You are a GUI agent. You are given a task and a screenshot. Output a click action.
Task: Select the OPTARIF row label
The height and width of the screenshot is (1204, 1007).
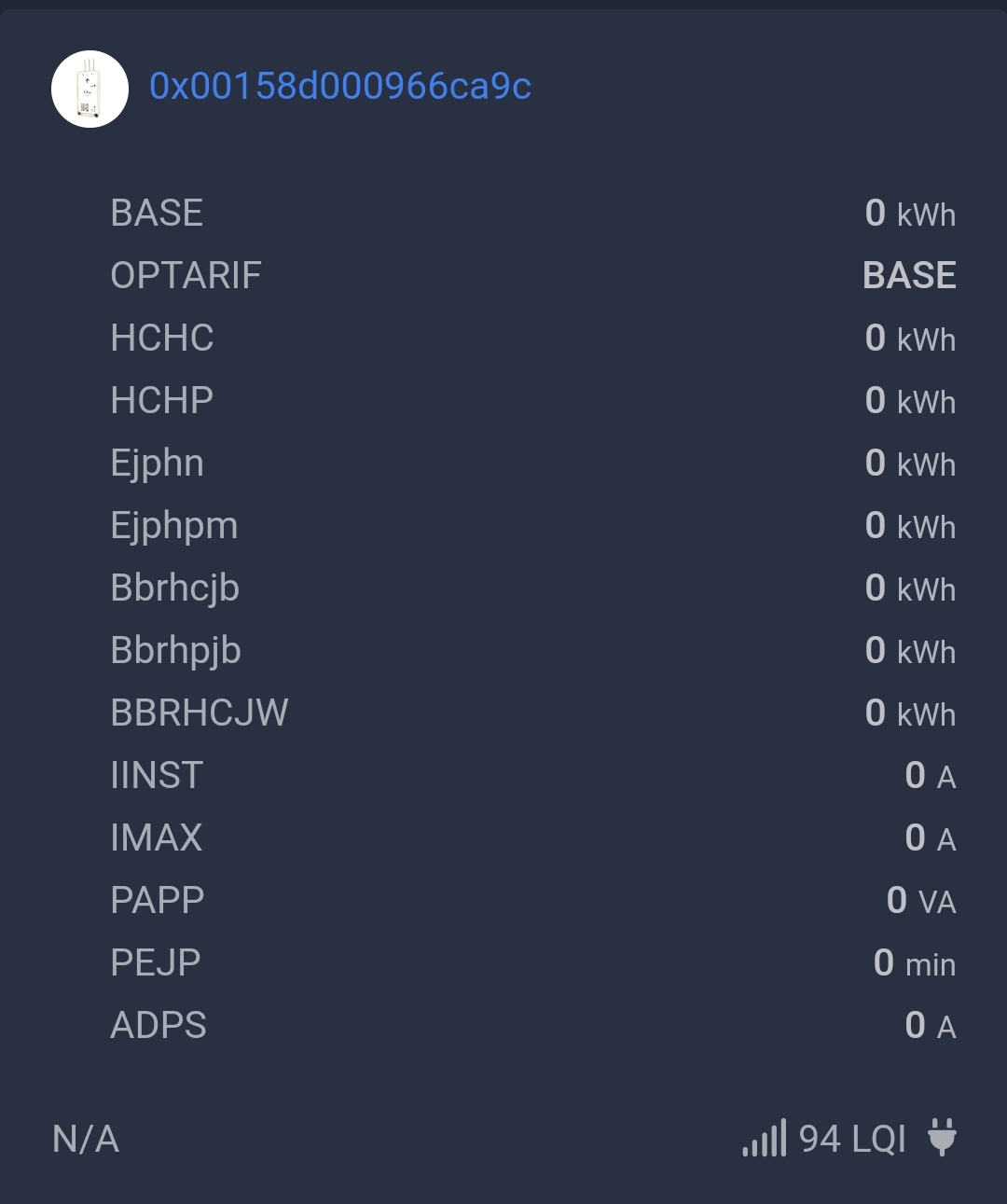coord(186,275)
